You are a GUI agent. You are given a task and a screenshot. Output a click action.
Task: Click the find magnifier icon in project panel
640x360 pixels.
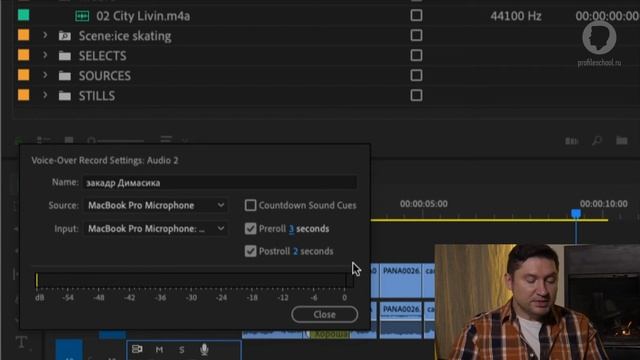click(x=597, y=141)
